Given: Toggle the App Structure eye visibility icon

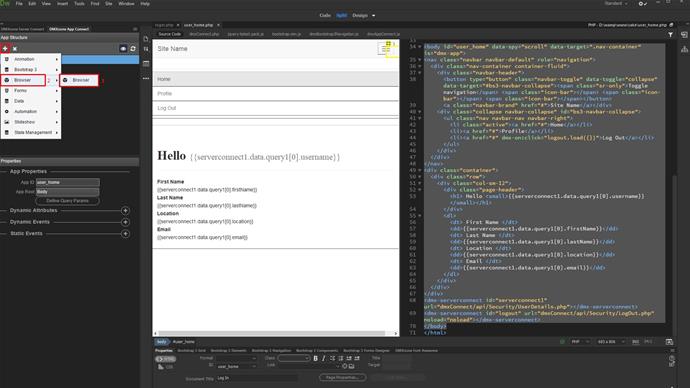Looking at the screenshot, I should [123, 49].
